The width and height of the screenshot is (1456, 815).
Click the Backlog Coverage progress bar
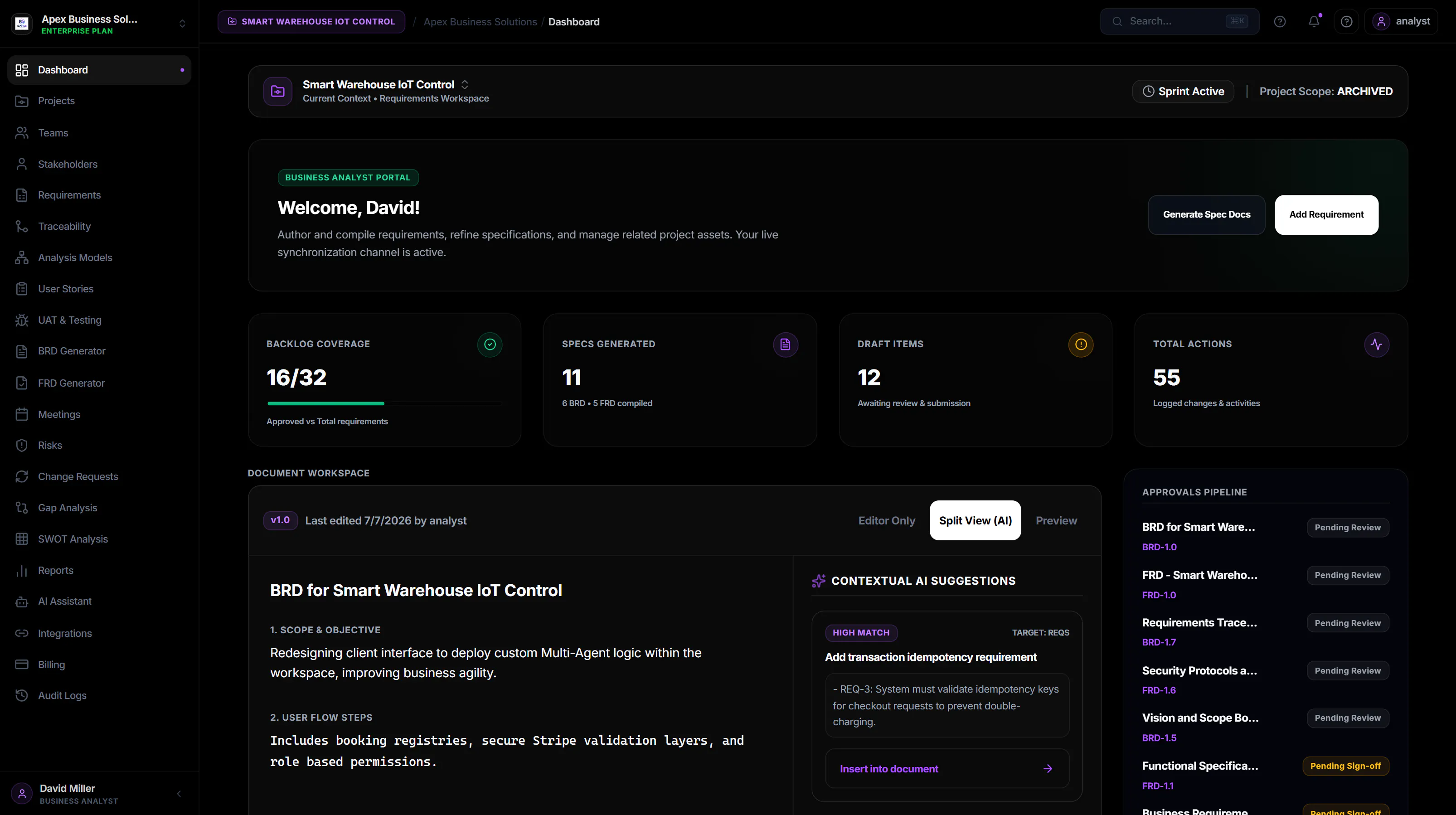pos(384,403)
